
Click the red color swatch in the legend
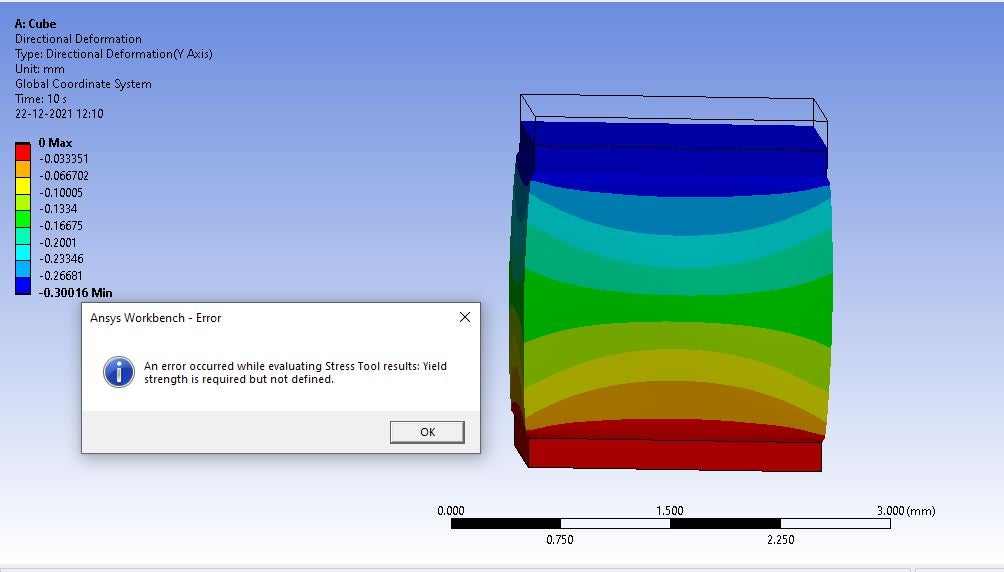pyautogui.click(x=23, y=152)
